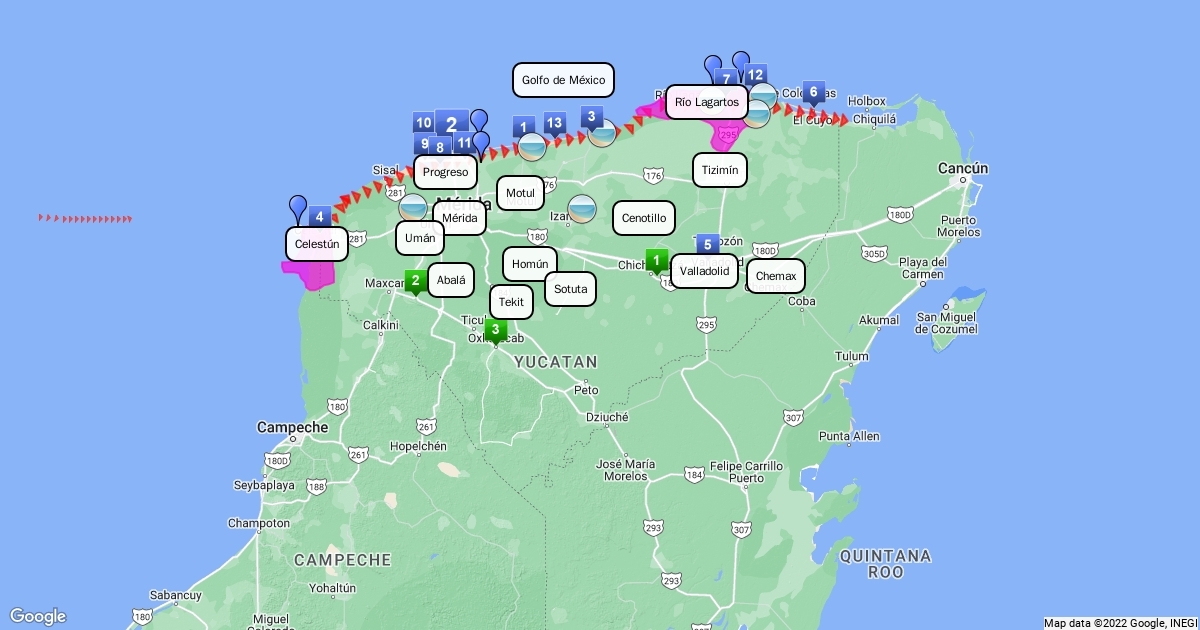This screenshot has width=1200, height=630.
Task: Click green marker 3 below Tekit
Action: (495, 329)
